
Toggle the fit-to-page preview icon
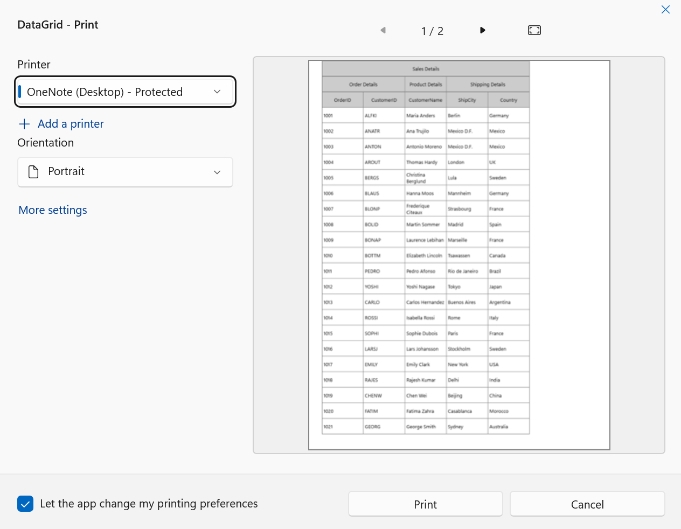[534, 30]
